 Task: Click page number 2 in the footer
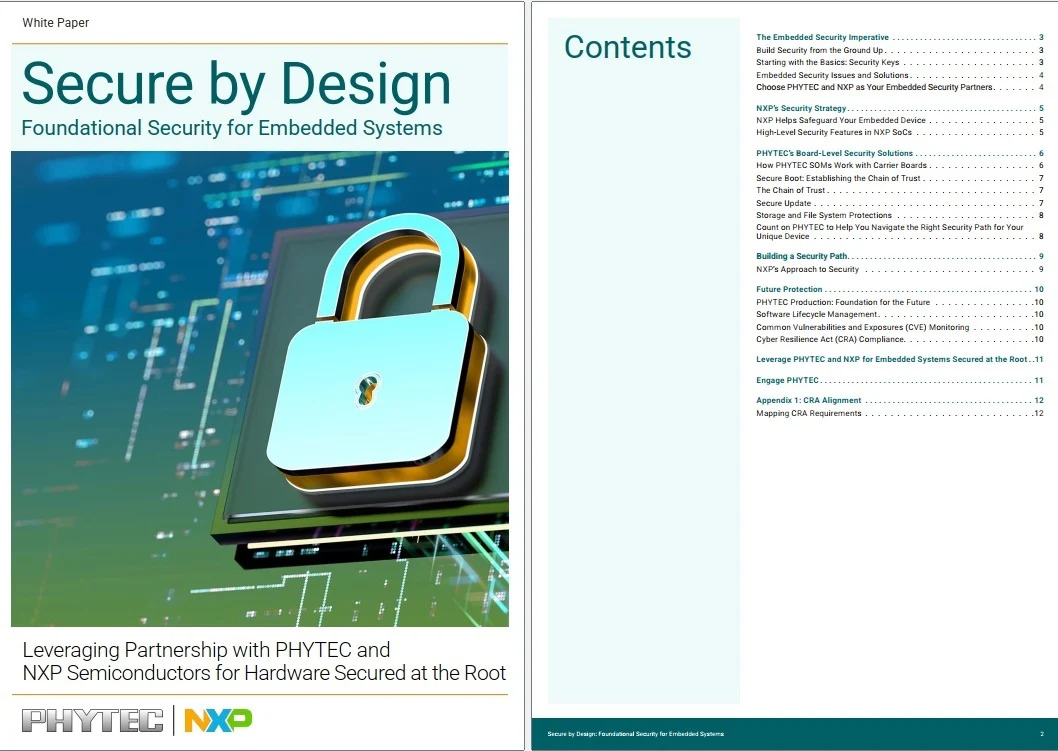click(x=1042, y=733)
